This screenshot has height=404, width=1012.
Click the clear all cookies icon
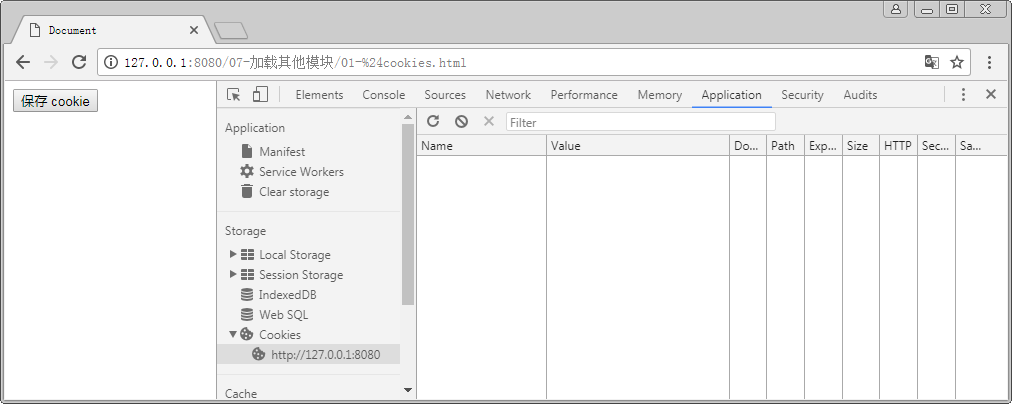(x=461, y=121)
